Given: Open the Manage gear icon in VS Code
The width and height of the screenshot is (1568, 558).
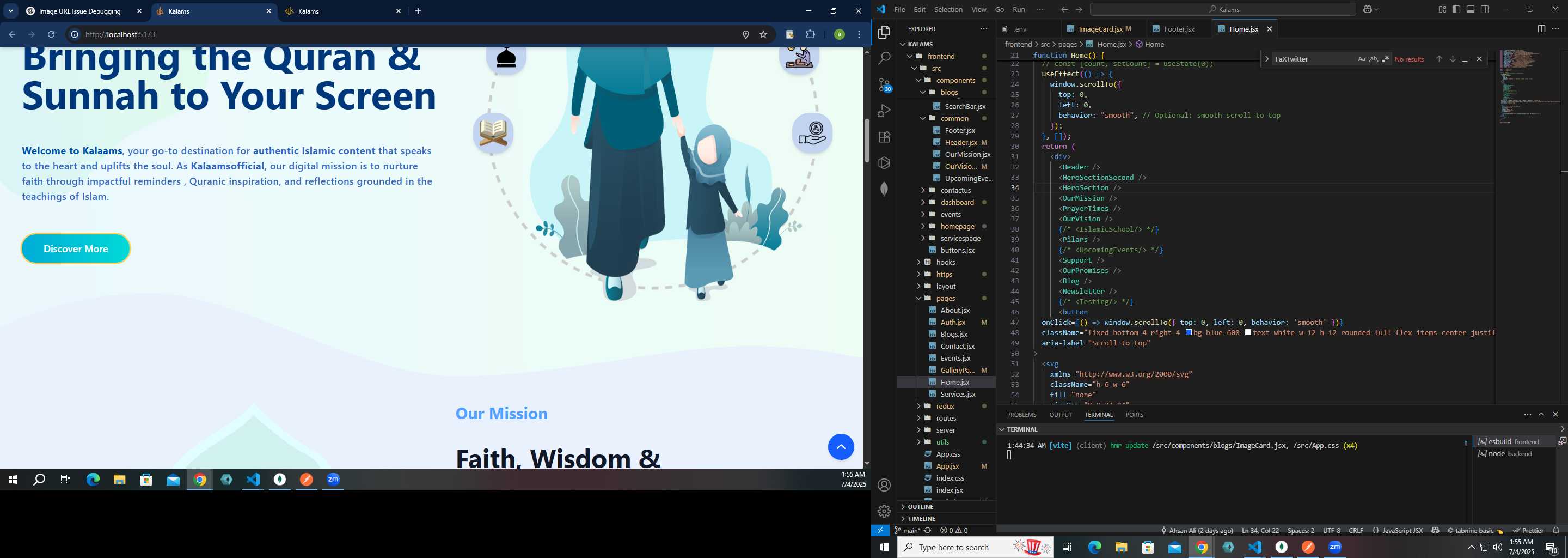Looking at the screenshot, I should [x=884, y=511].
